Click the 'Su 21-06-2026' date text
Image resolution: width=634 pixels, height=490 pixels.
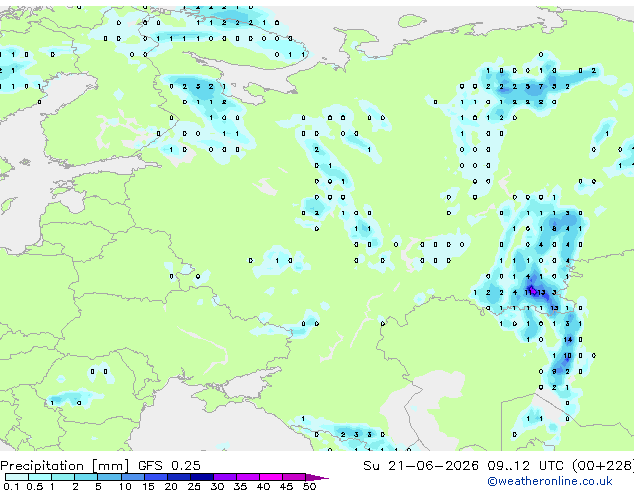coord(421,466)
